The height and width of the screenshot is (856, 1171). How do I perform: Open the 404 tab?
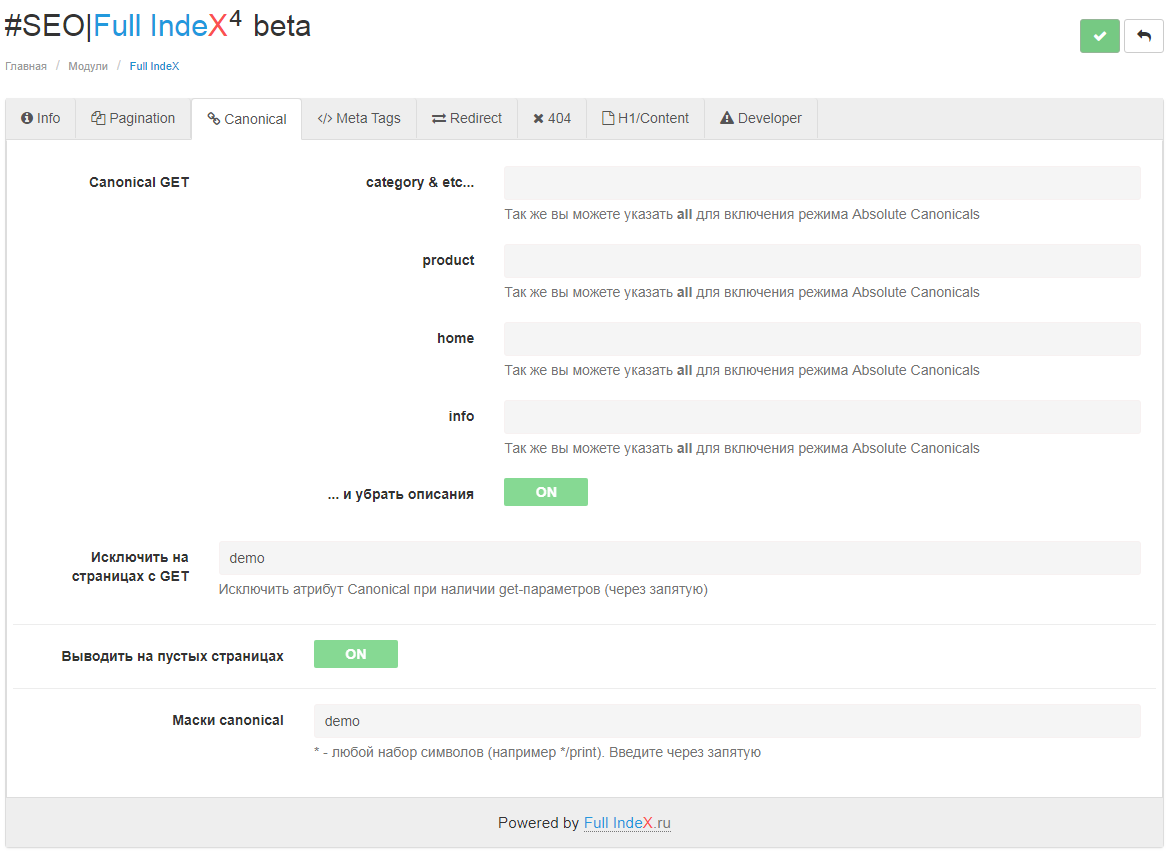coord(552,118)
